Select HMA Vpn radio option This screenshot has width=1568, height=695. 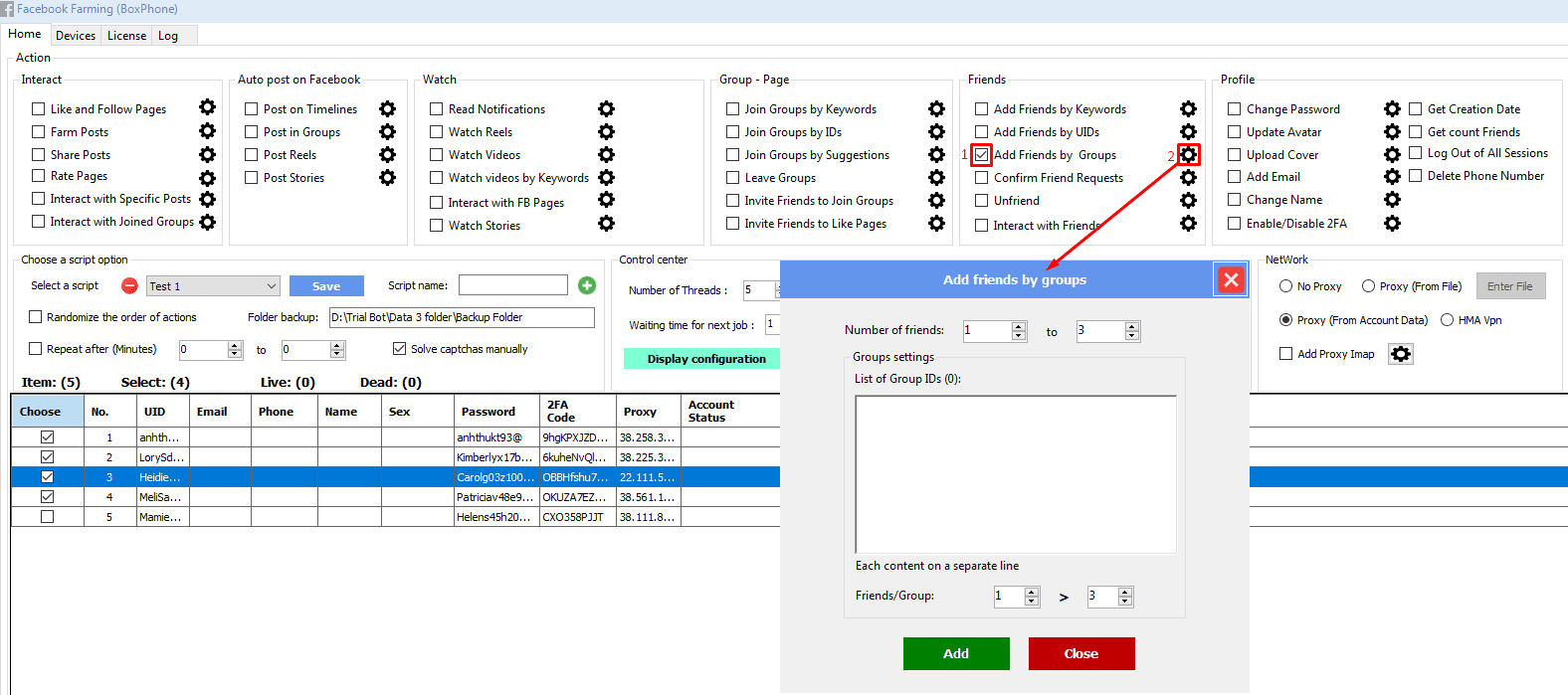[1448, 320]
